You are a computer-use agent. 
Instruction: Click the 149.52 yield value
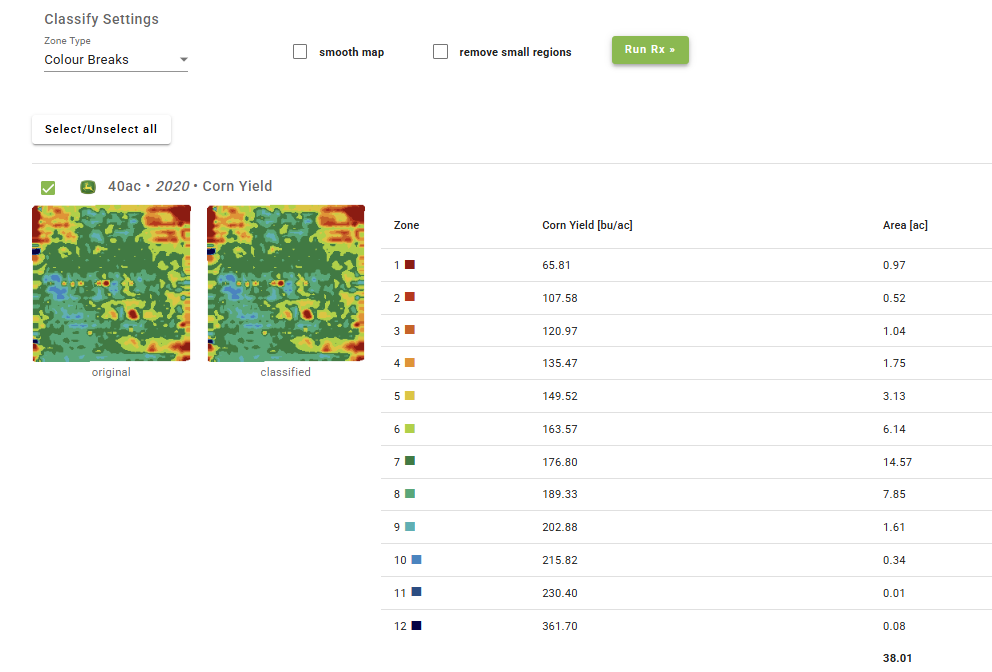[x=560, y=396]
